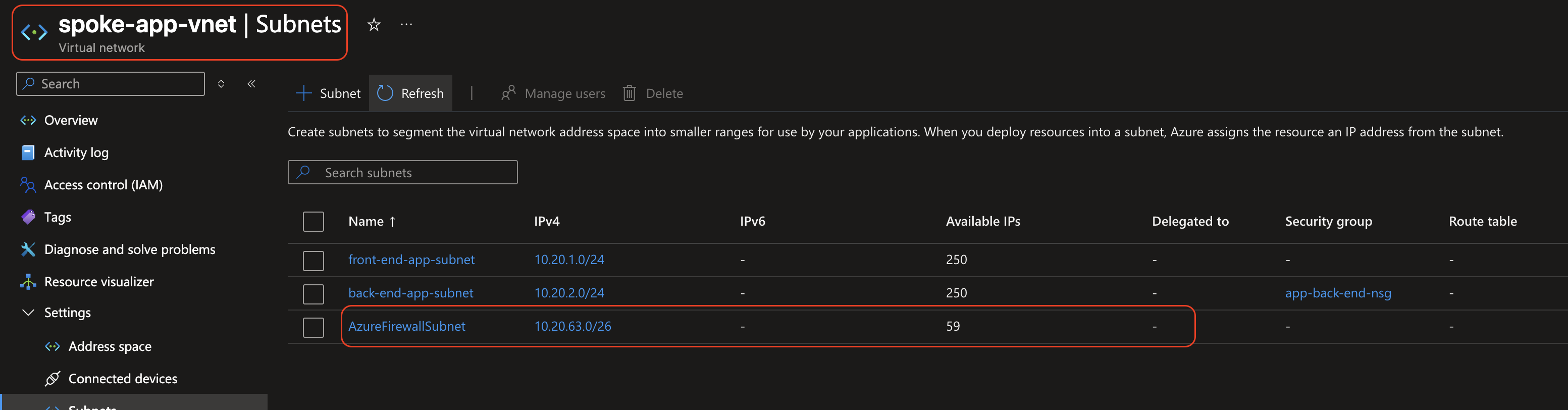The image size is (1568, 410).
Task: Select the AzureFirewallSubnet row checkbox
Action: [x=313, y=327]
